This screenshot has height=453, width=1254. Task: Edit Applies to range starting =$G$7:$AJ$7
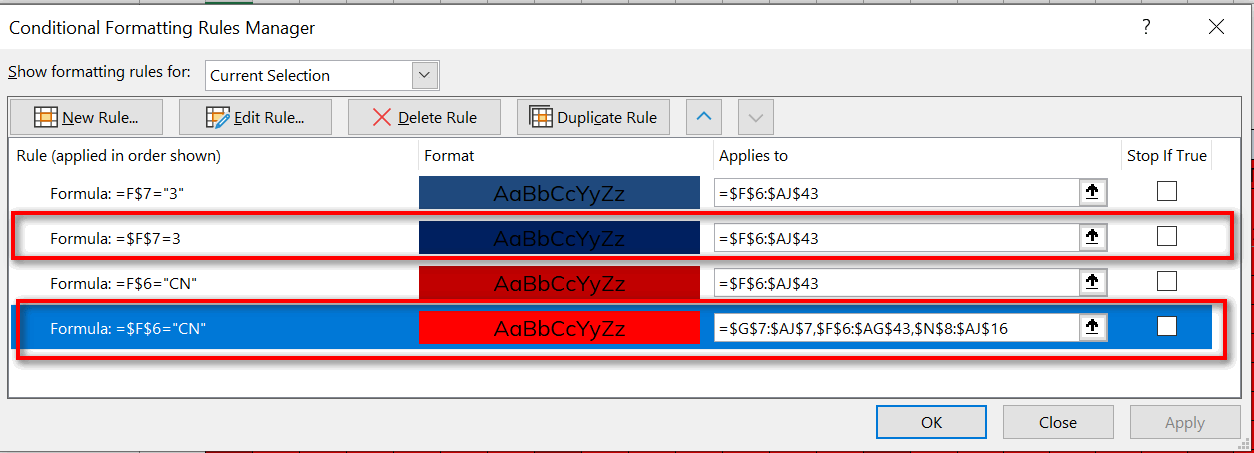coord(897,327)
